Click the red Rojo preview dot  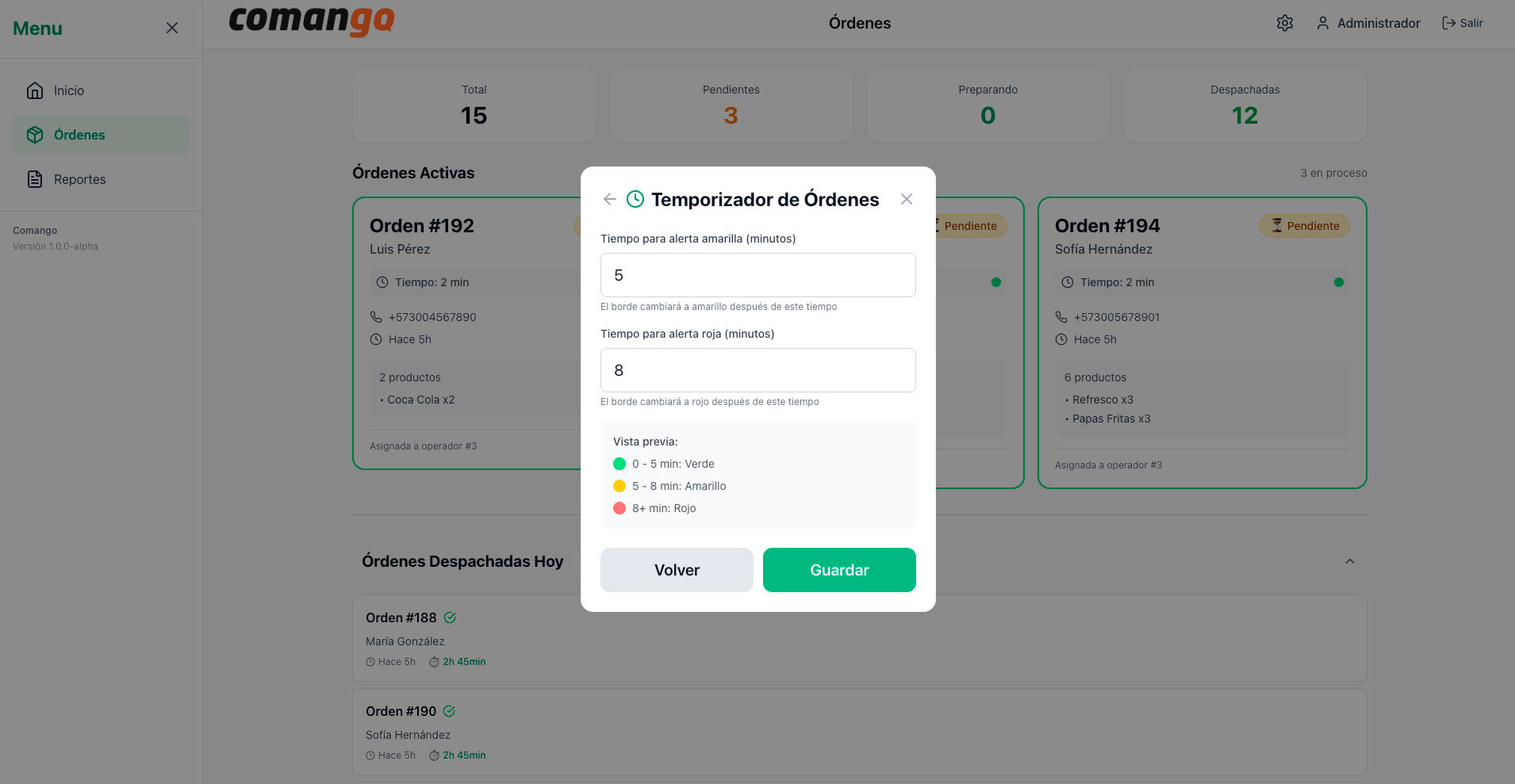(619, 508)
